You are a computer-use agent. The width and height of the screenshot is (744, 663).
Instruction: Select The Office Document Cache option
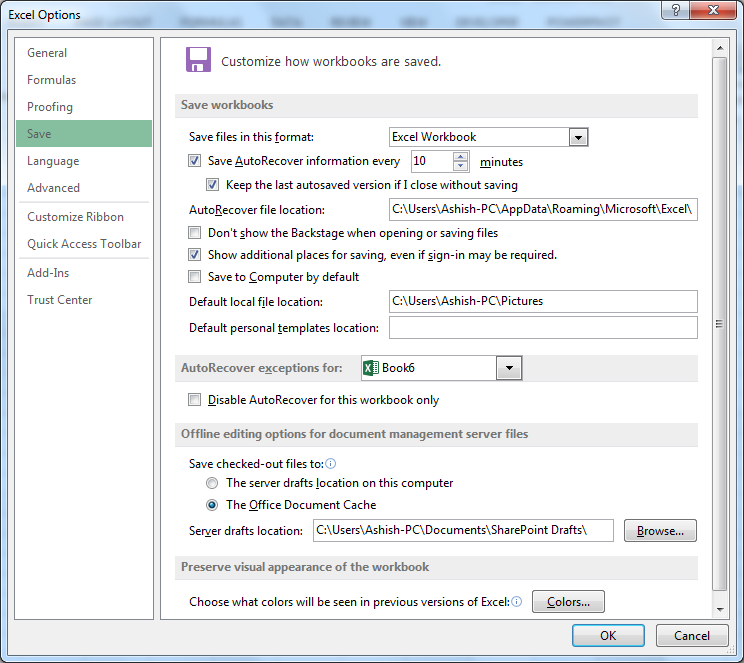click(212, 505)
